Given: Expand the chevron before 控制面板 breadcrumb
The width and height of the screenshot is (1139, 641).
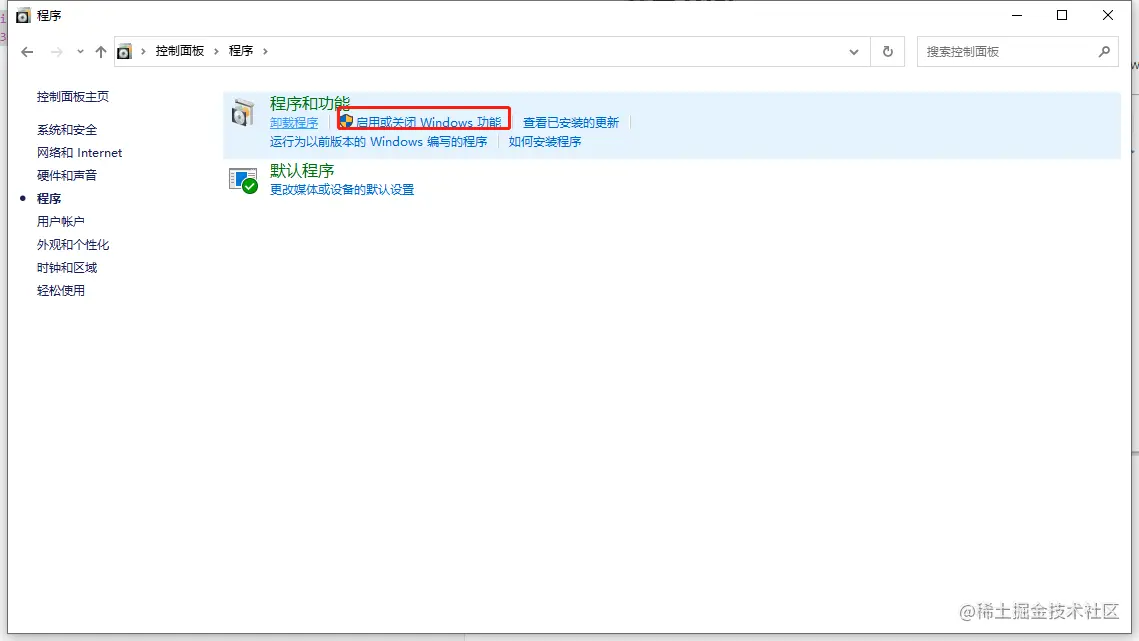Looking at the screenshot, I should pos(143,52).
